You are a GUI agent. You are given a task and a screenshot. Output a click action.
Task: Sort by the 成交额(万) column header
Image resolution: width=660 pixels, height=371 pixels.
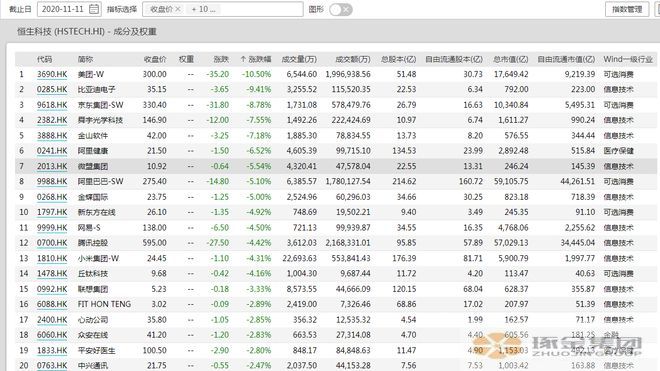pyautogui.click(x=353, y=59)
